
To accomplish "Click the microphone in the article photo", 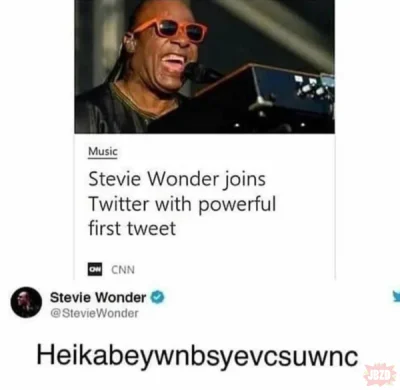I will [x=200, y=72].
